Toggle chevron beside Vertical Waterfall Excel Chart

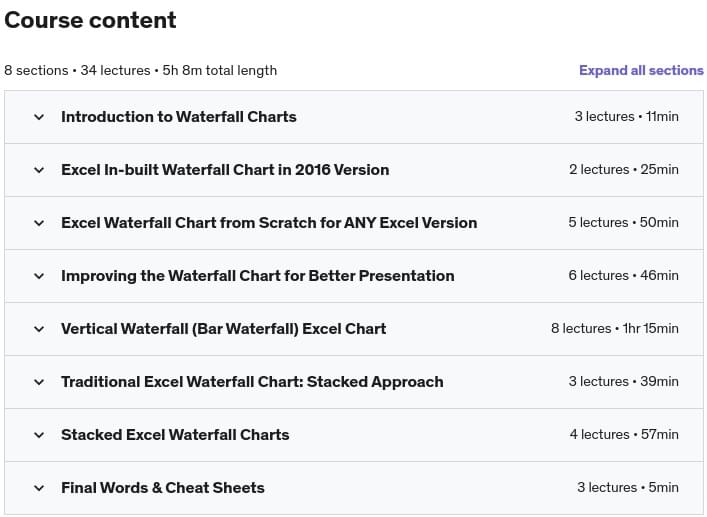click(39, 329)
